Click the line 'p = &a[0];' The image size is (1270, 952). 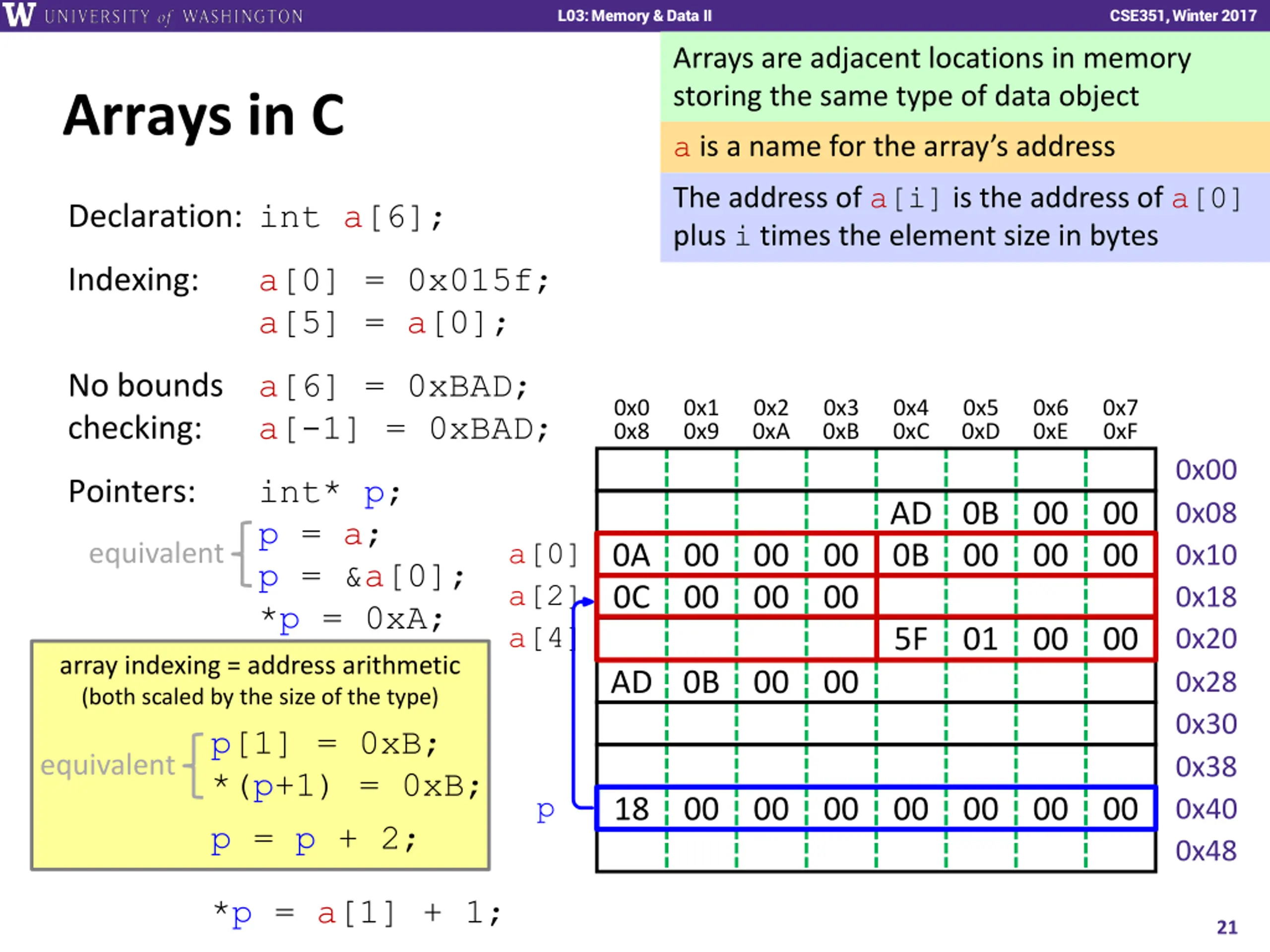(361, 577)
